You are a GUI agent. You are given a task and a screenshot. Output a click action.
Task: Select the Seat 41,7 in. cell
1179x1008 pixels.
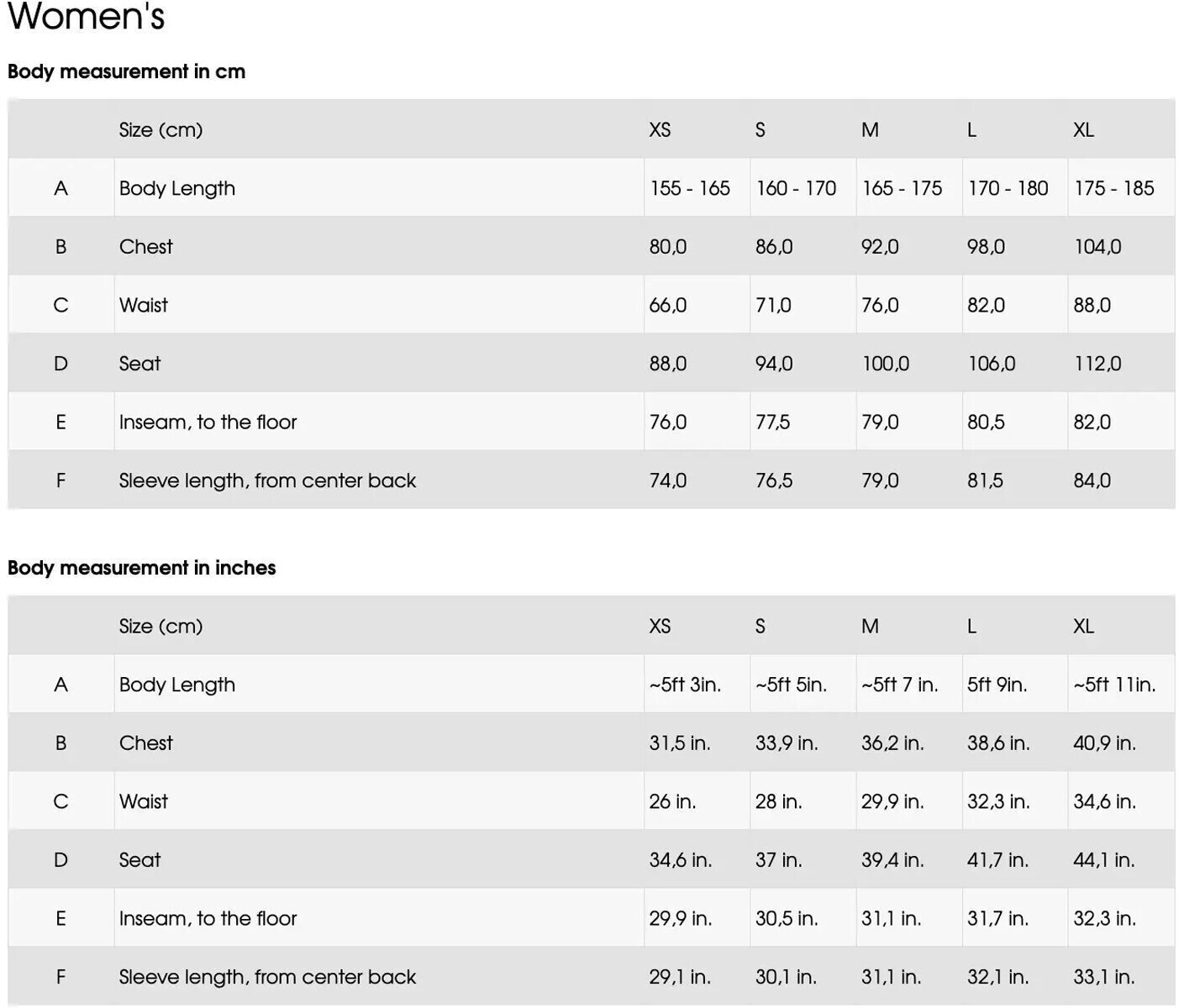click(997, 860)
